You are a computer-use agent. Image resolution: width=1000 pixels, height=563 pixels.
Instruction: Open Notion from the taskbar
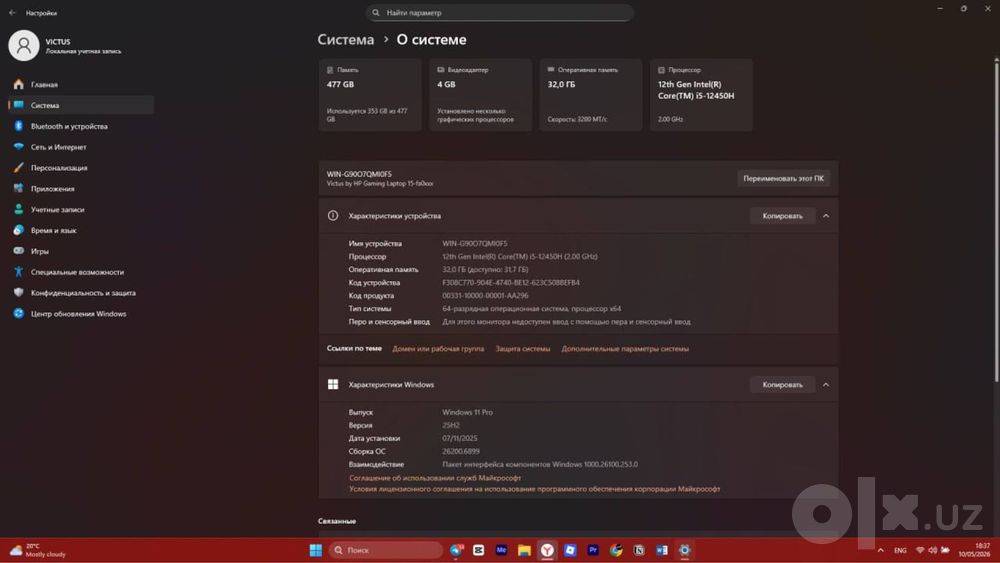[639, 550]
